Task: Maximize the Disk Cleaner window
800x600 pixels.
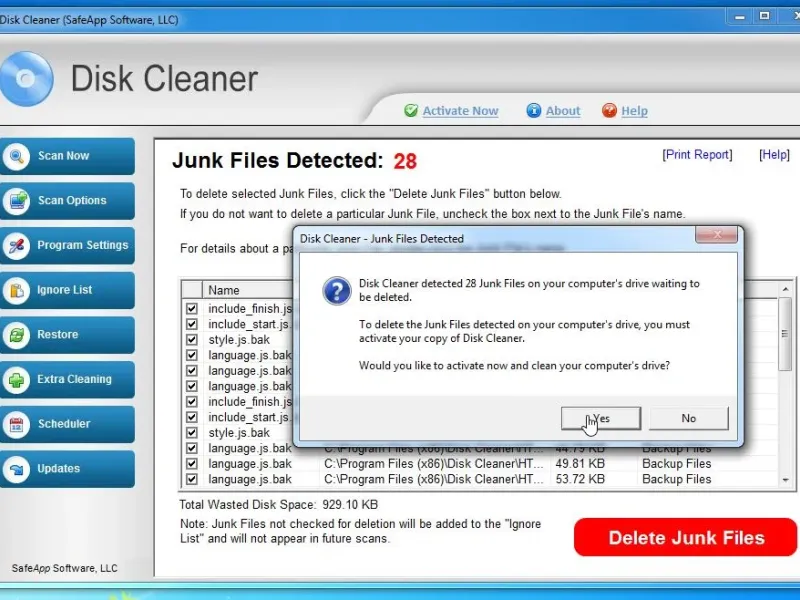Action: click(764, 17)
